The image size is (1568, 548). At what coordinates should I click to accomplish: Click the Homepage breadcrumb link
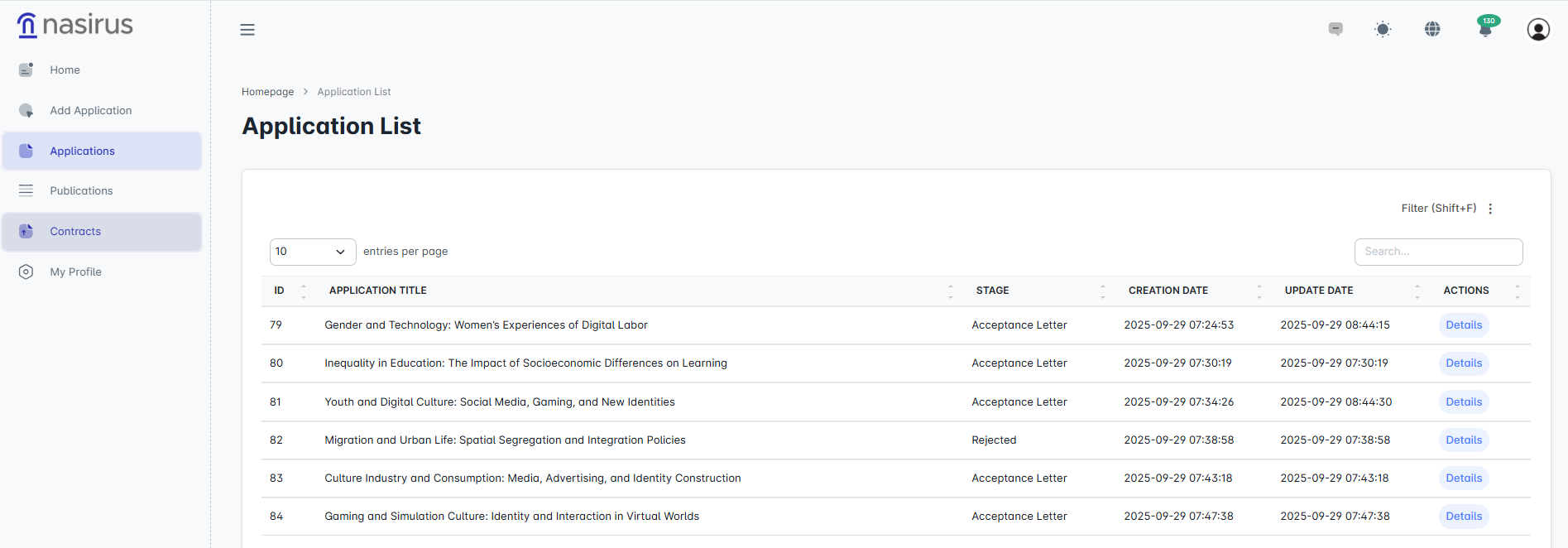point(267,92)
